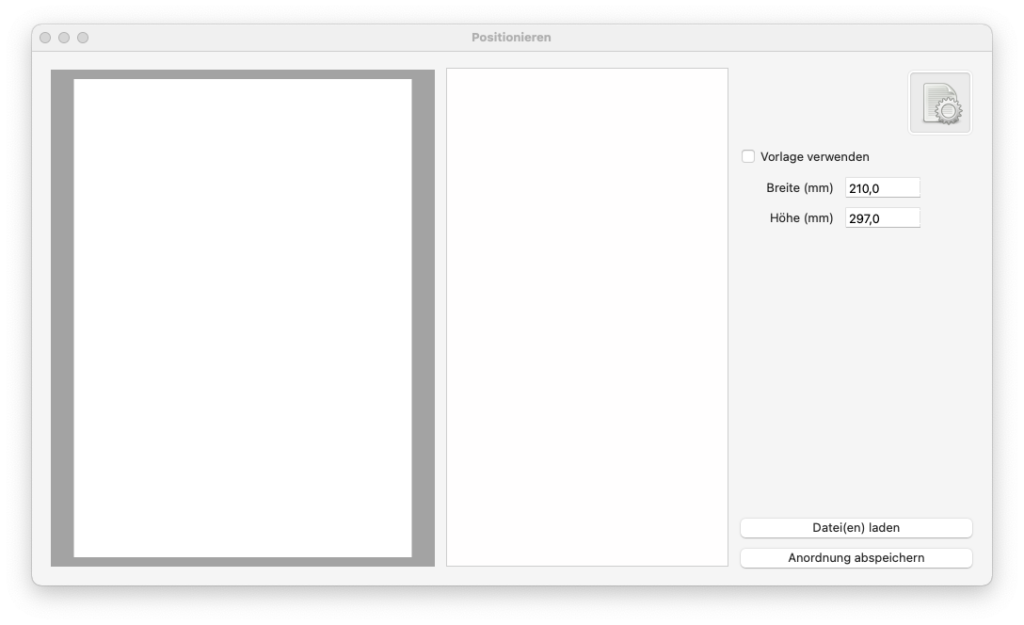Click the white page in the preview
The width and height of the screenshot is (1024, 625).
coord(242,318)
